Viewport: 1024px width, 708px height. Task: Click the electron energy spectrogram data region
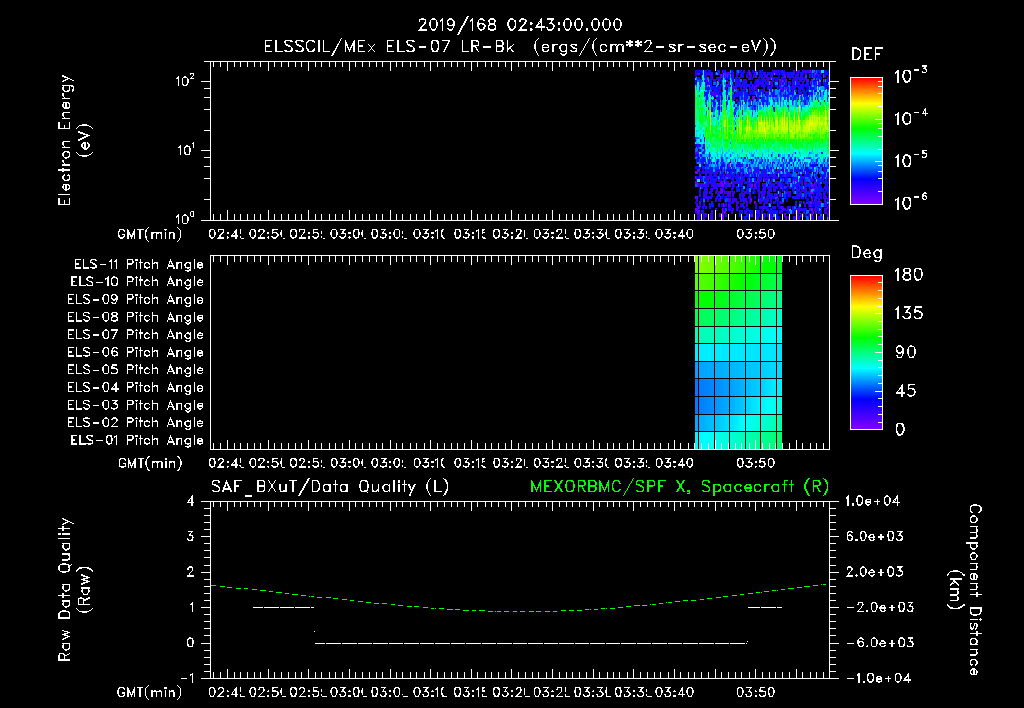pos(761,144)
